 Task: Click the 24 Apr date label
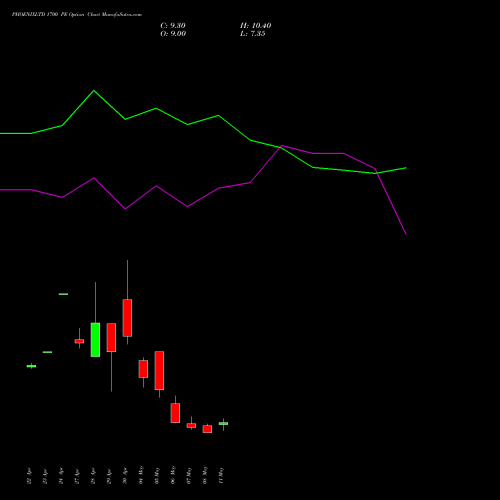click(x=61, y=476)
